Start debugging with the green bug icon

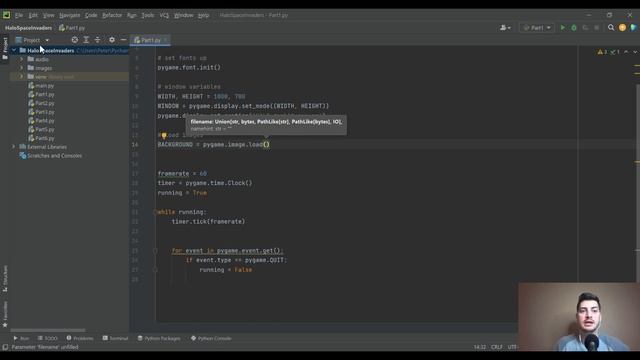coord(574,28)
